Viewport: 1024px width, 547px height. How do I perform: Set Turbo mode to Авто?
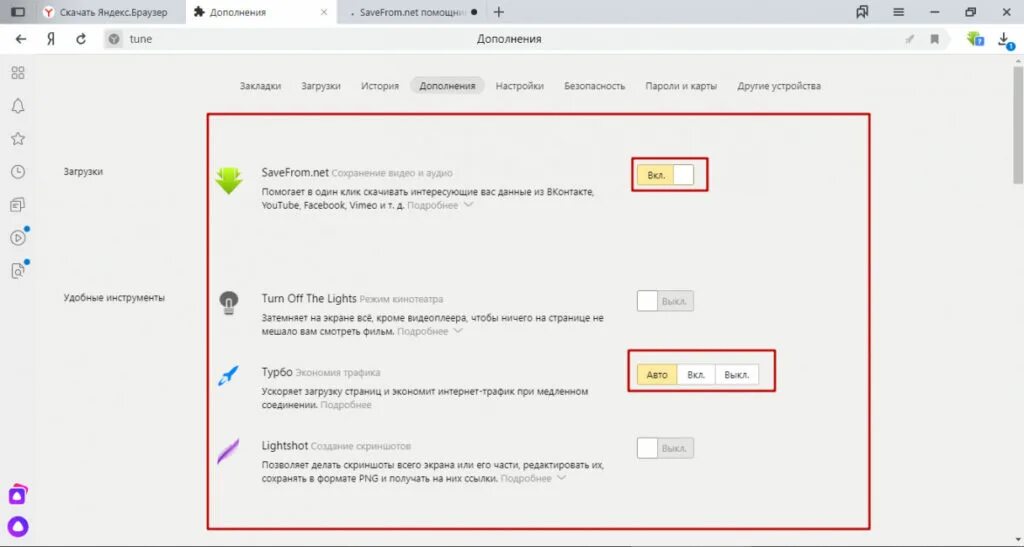(x=657, y=375)
